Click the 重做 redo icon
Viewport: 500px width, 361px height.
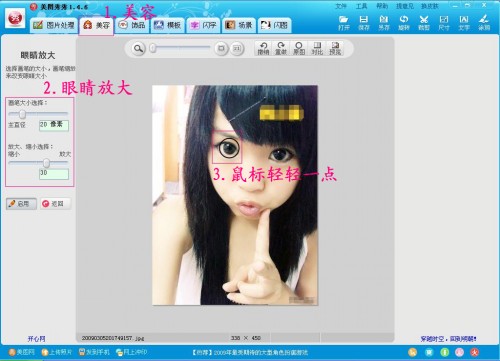[281, 48]
